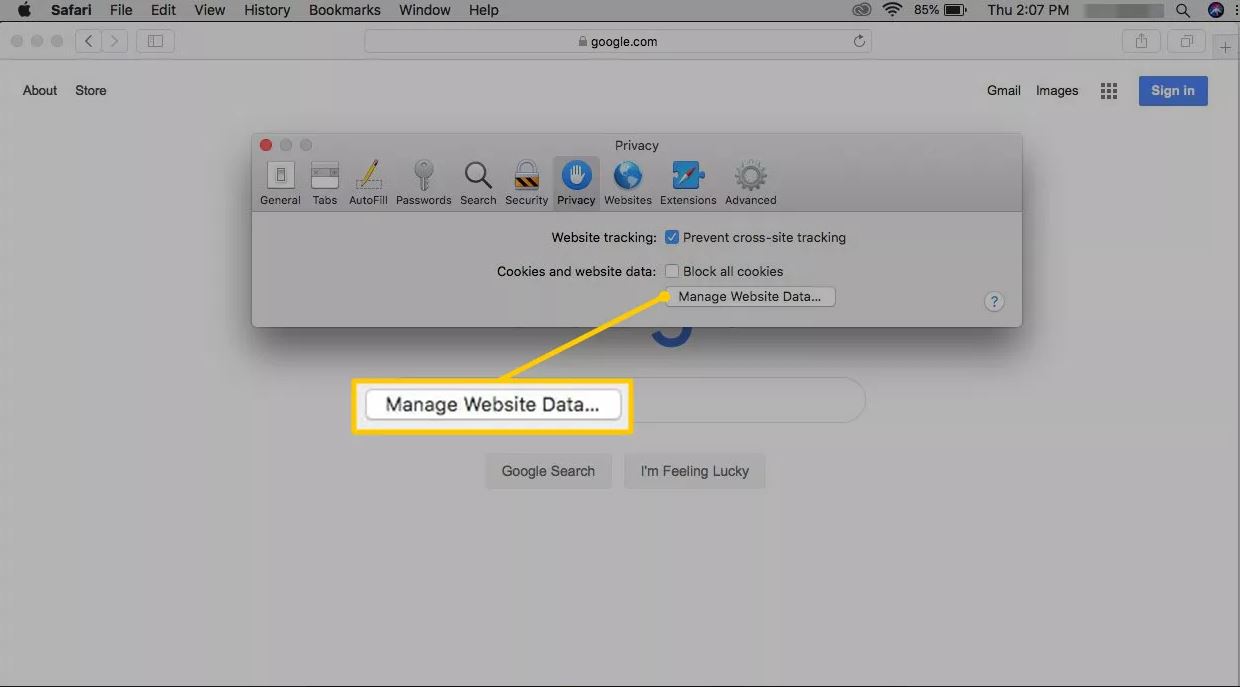Click Manage Website Data button in Privacy pane
The width and height of the screenshot is (1240, 687).
(750, 297)
